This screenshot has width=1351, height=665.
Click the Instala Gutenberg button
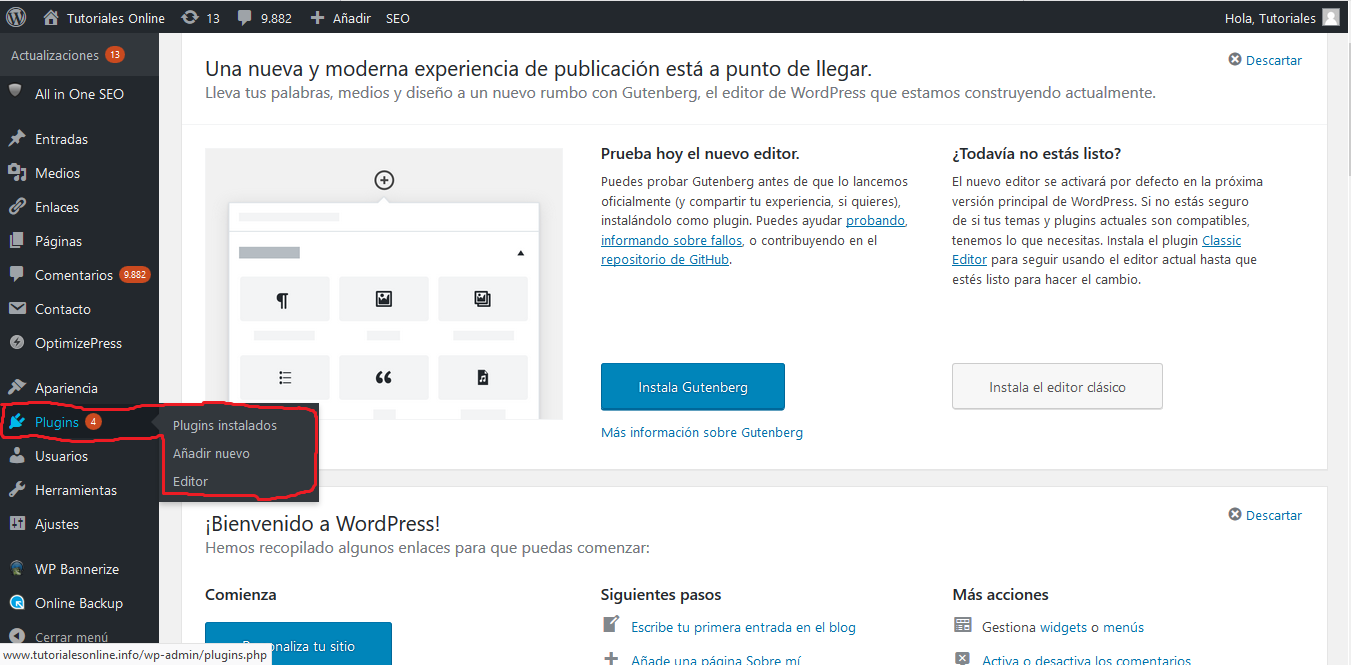click(693, 387)
